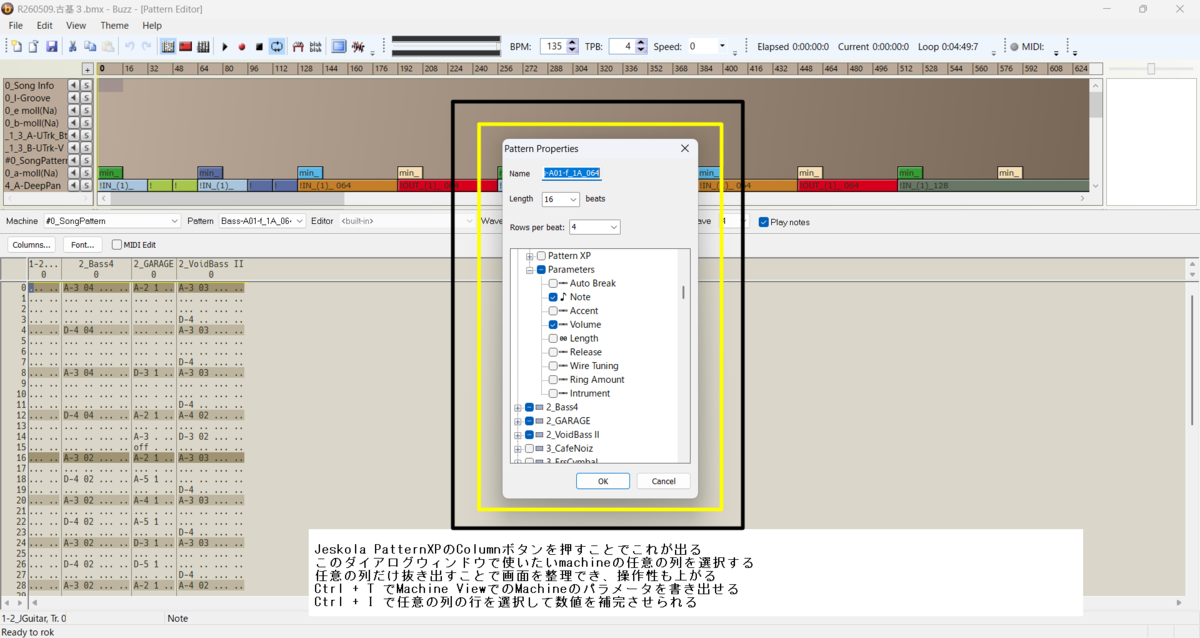Check the Length parameter checkbox
Viewport: 1200px width, 638px height.
click(553, 339)
